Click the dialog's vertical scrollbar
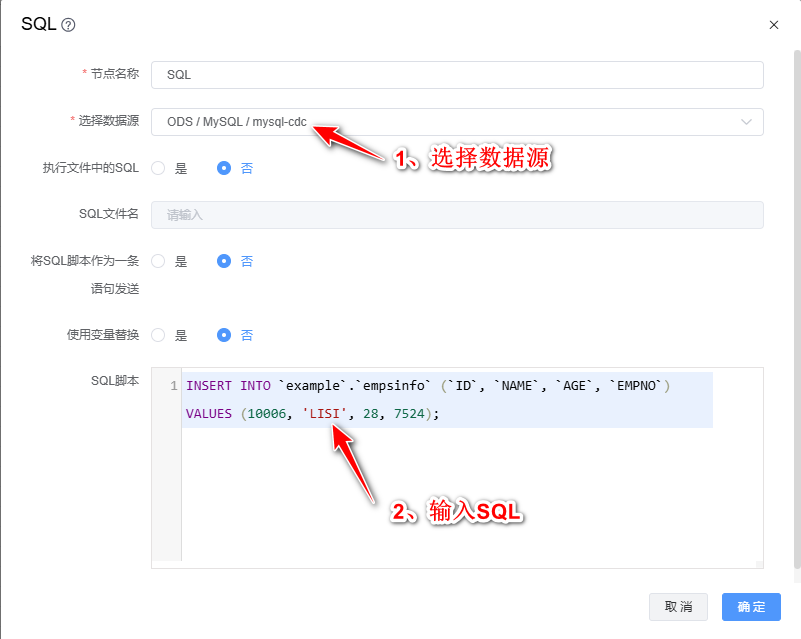 pos(797,300)
